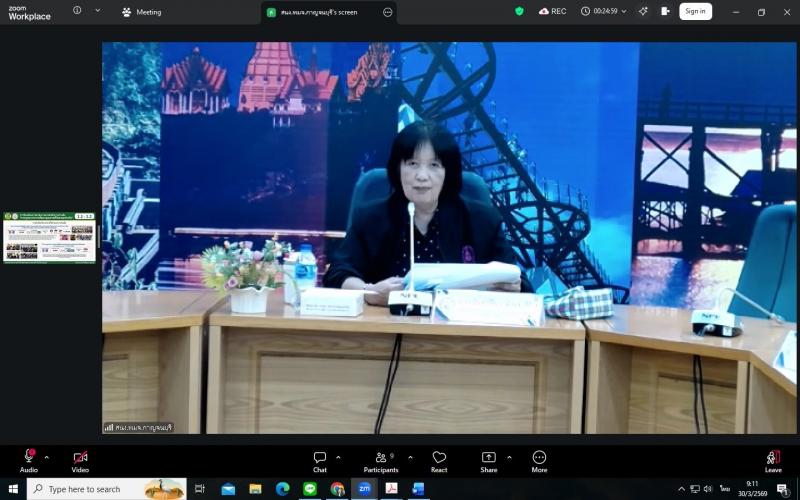
Task: Open the clock showing 9:11
Action: point(753,489)
